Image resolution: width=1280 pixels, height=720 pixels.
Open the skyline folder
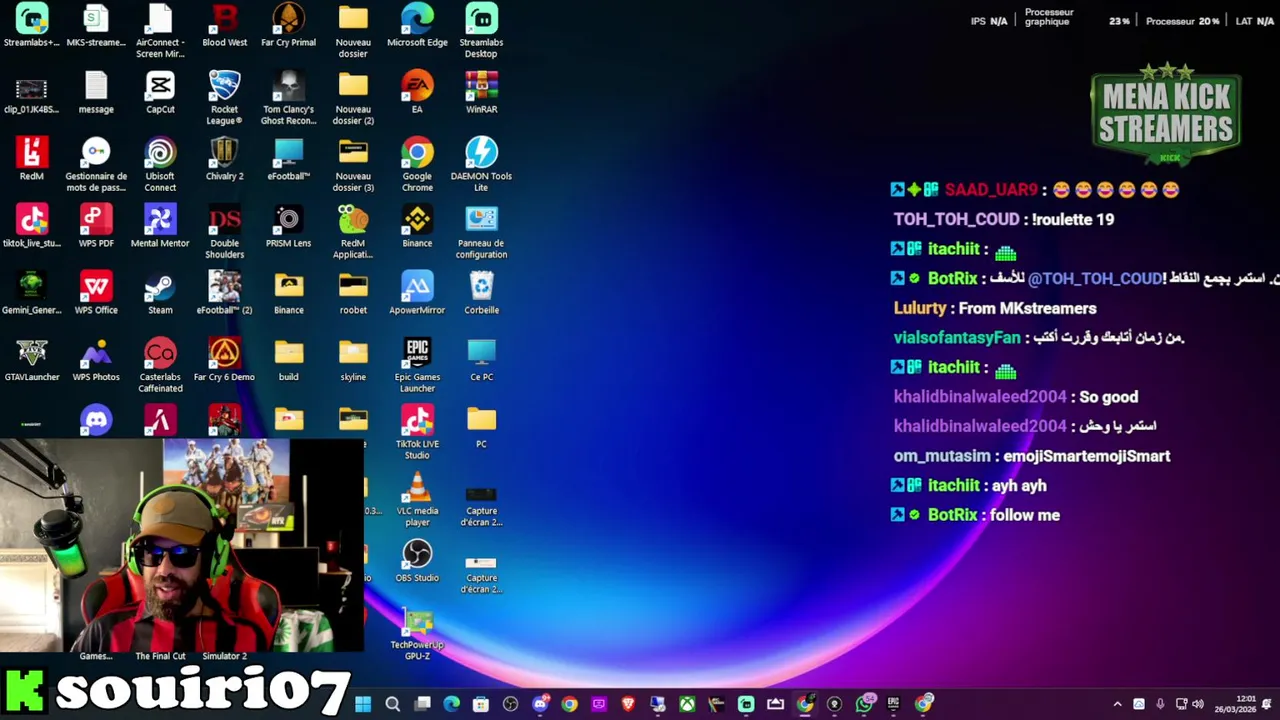coord(353,361)
